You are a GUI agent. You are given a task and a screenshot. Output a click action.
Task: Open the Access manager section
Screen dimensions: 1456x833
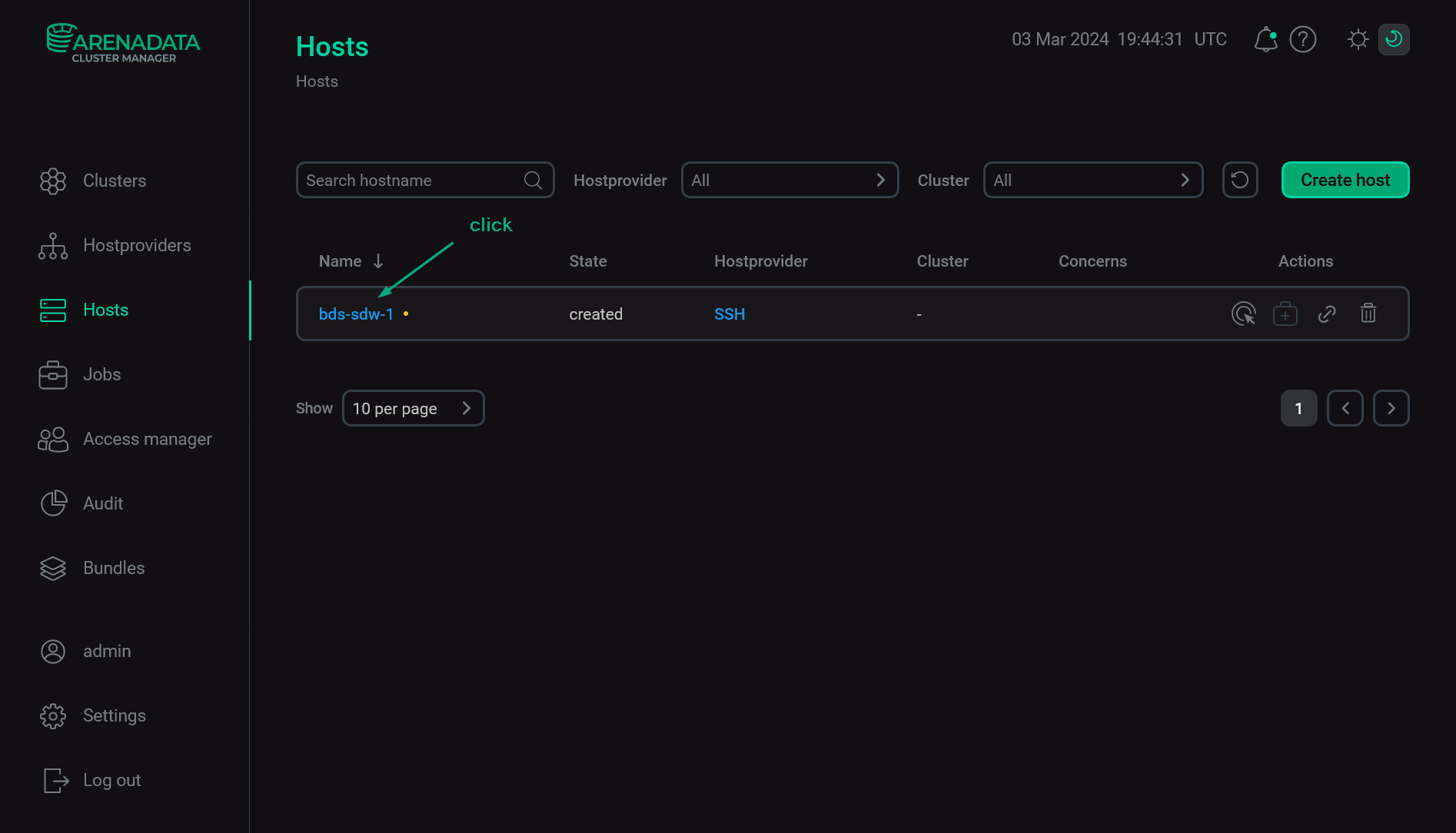(x=147, y=439)
